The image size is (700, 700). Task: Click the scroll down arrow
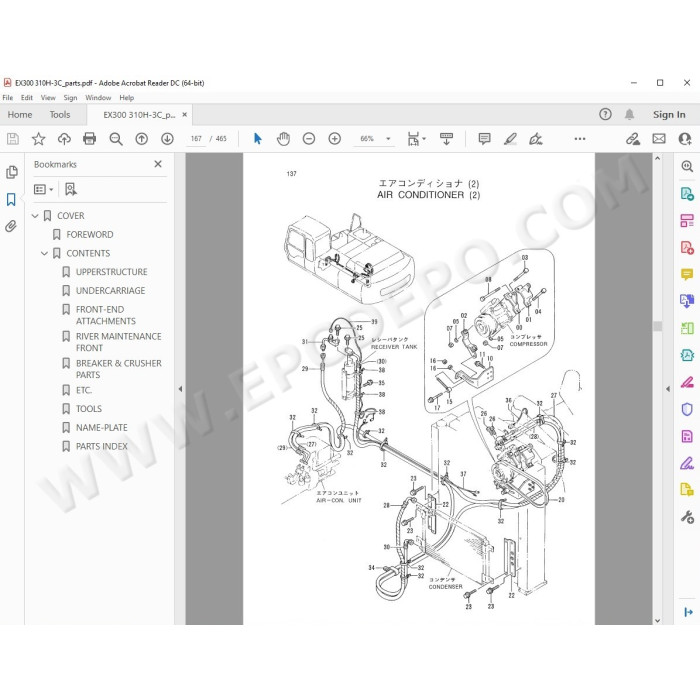click(x=657, y=620)
